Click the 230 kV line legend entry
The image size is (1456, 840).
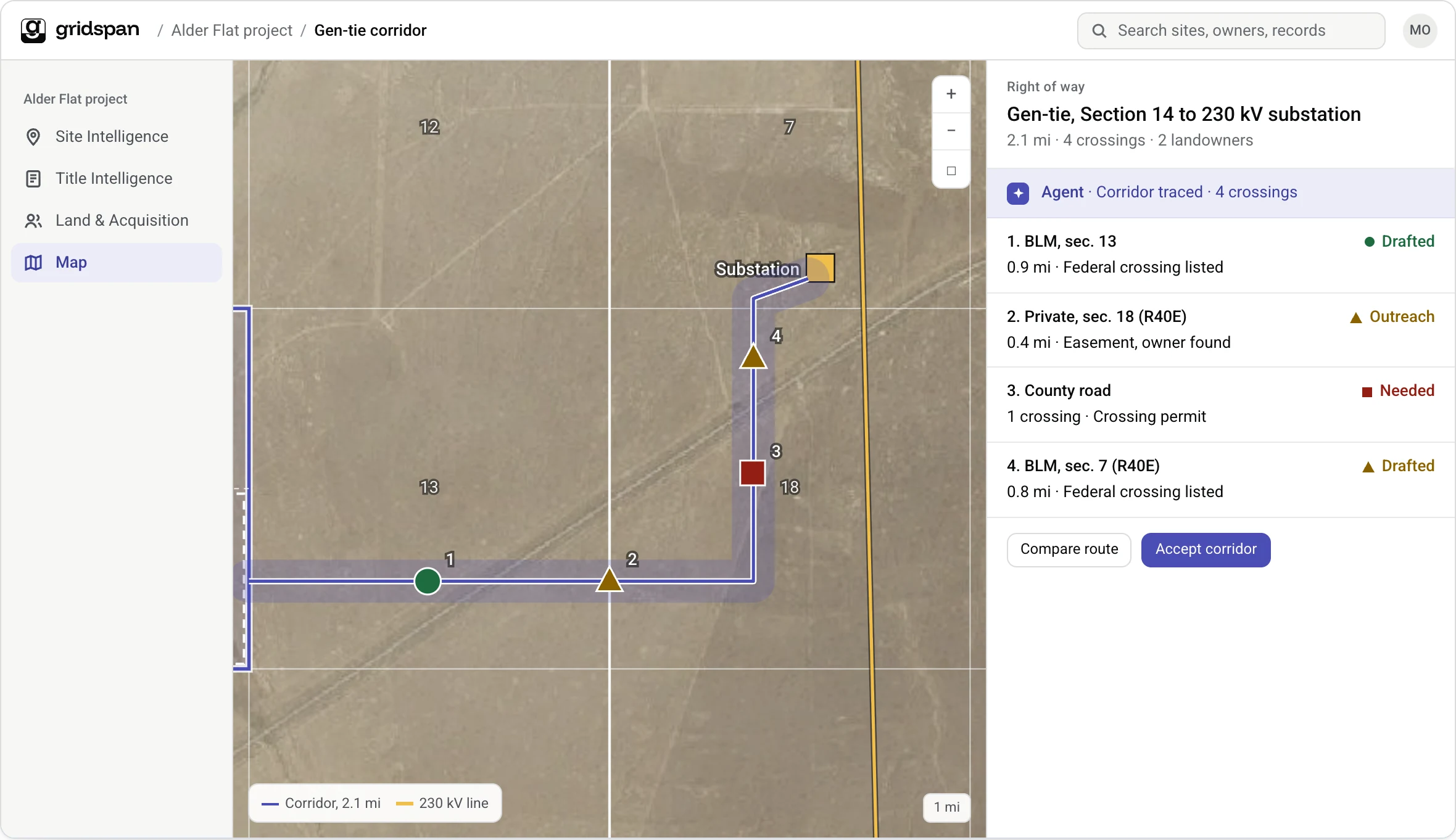tap(442, 803)
